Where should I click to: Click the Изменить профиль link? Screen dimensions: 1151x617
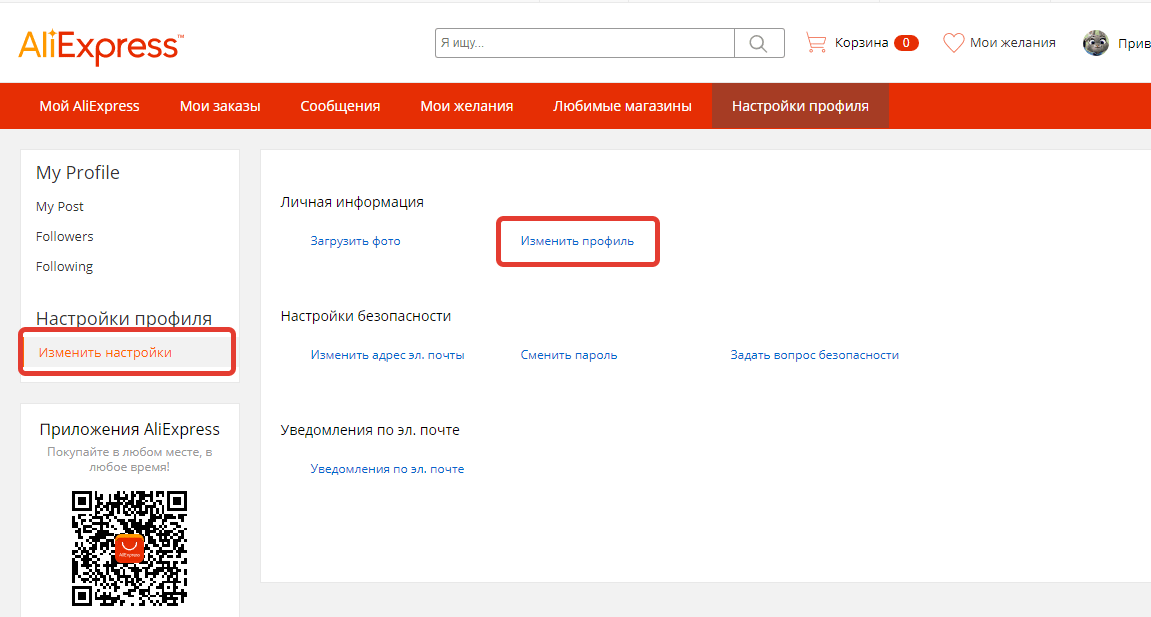(577, 241)
